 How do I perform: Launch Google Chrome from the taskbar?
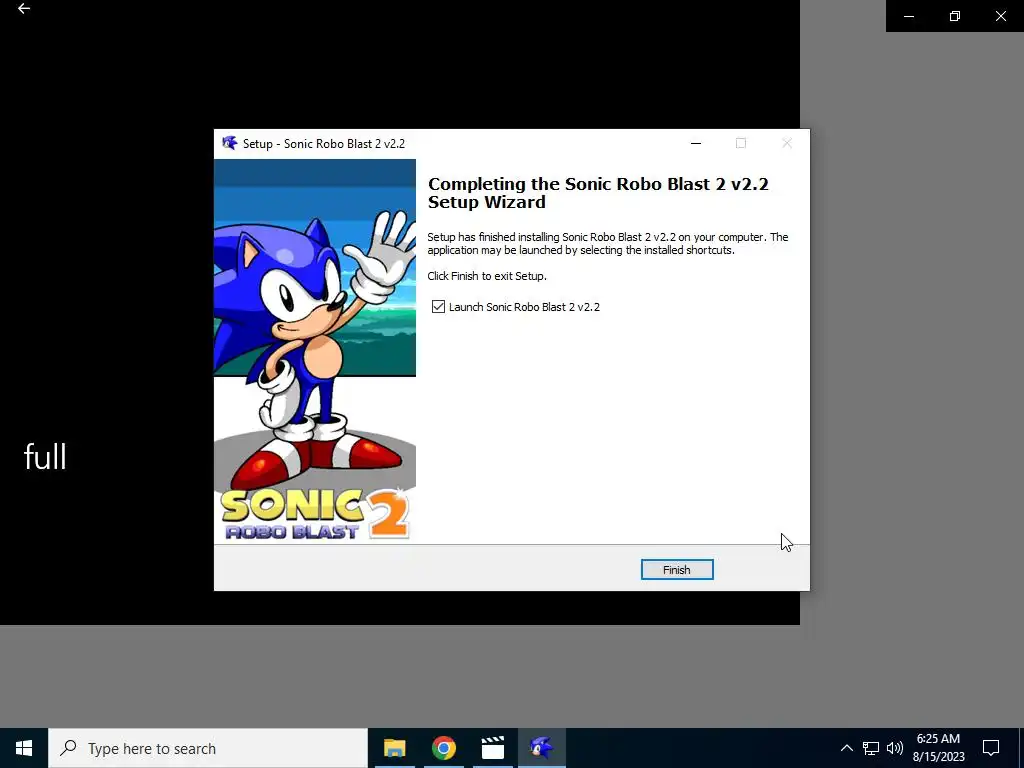tap(443, 748)
